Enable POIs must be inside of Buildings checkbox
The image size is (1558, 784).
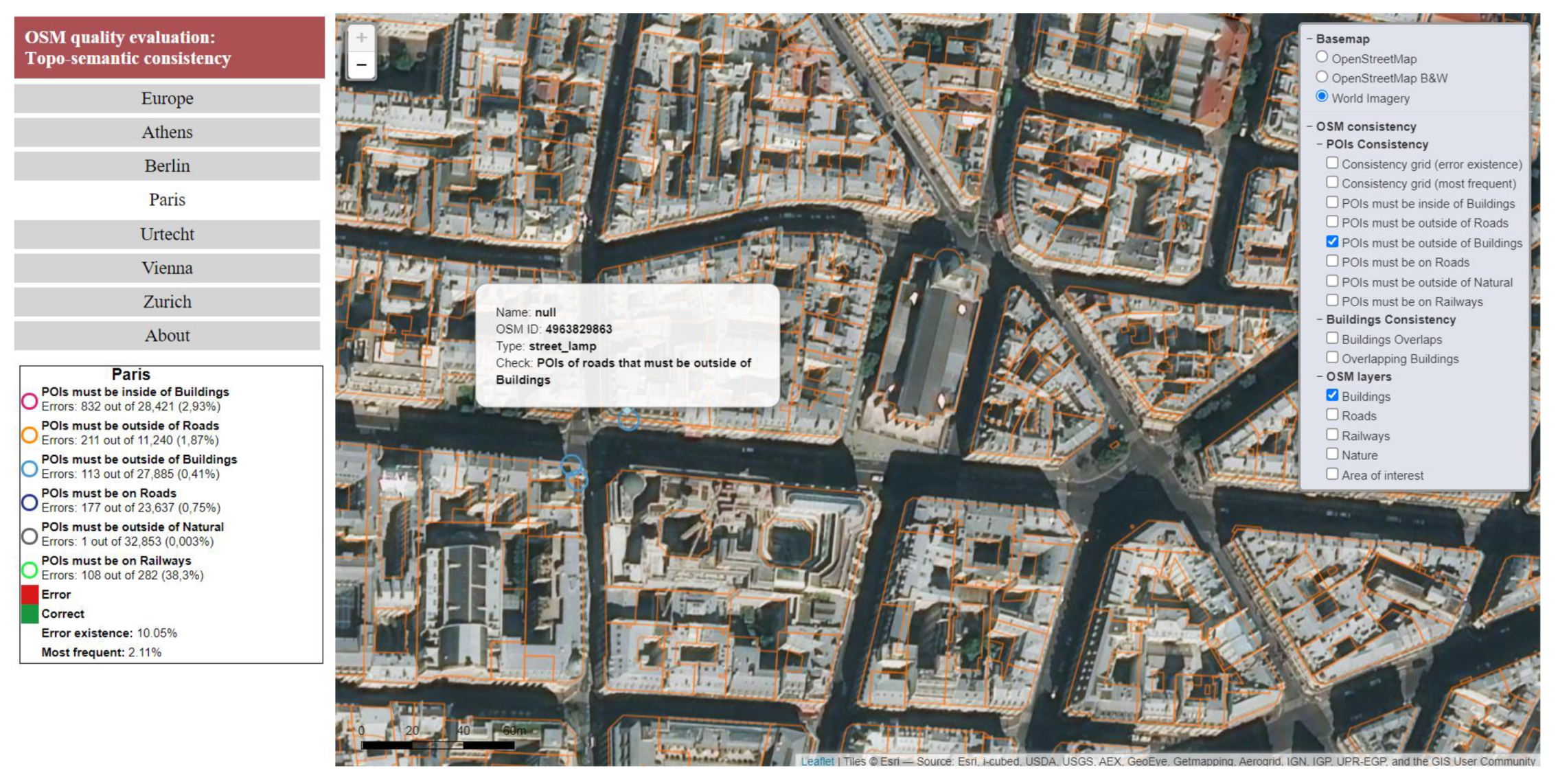pos(1332,203)
